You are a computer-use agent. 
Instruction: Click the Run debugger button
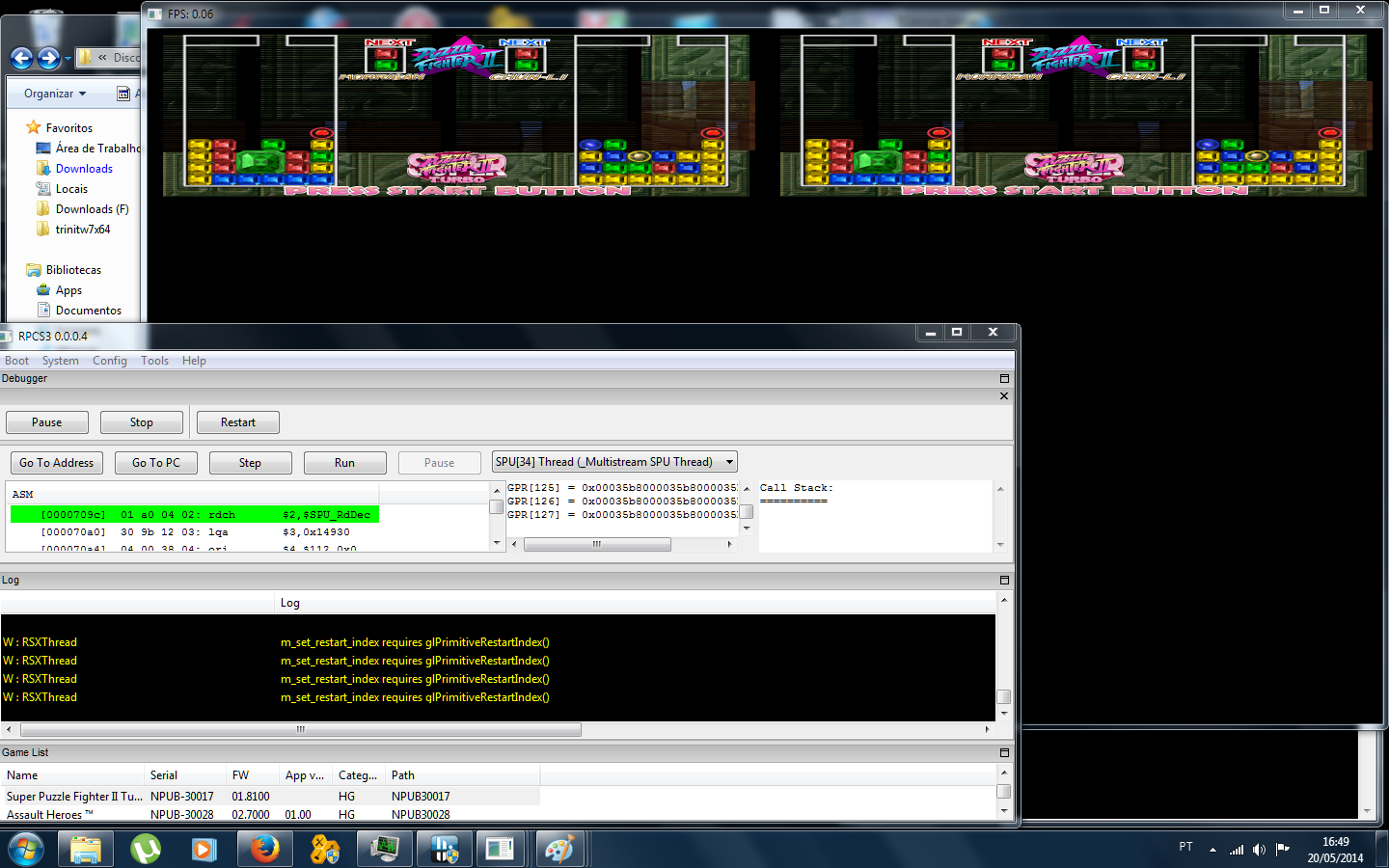pyautogui.click(x=344, y=463)
